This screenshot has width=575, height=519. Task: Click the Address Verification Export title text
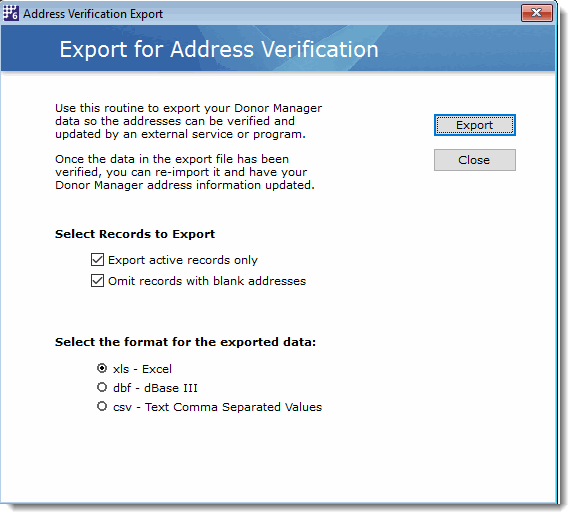(93, 14)
